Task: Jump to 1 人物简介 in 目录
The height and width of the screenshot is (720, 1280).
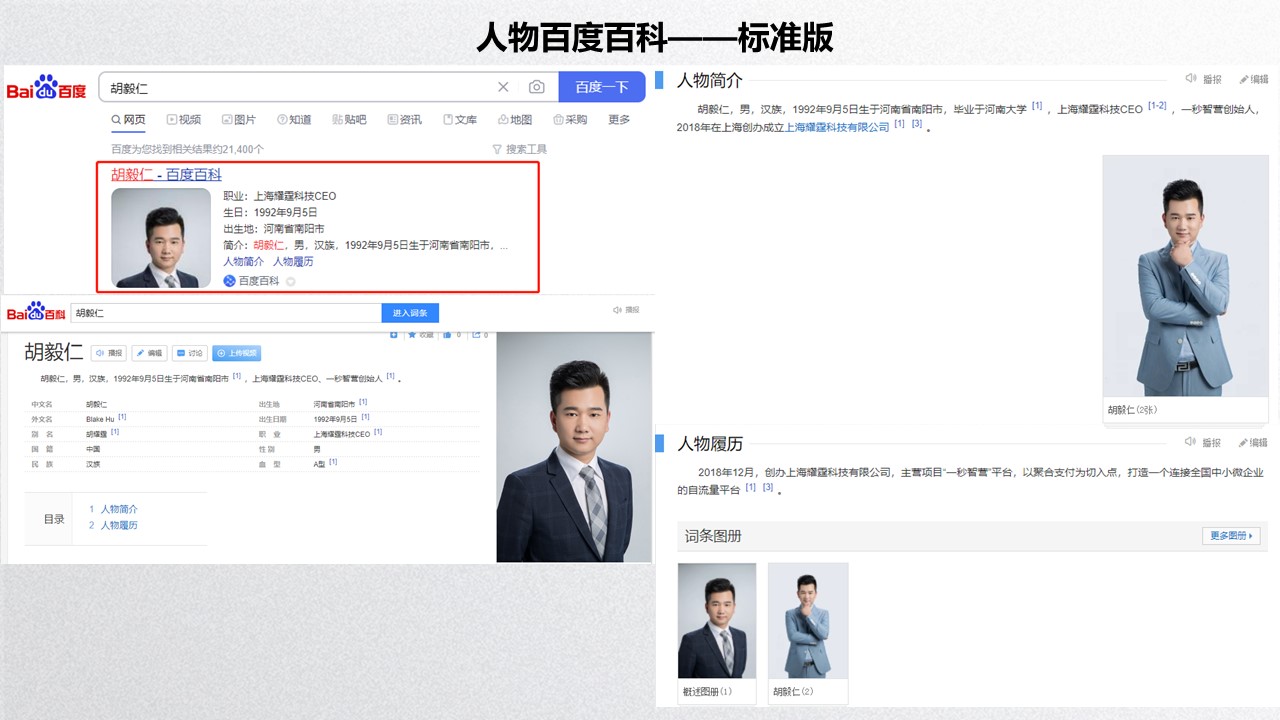Action: [x=113, y=510]
